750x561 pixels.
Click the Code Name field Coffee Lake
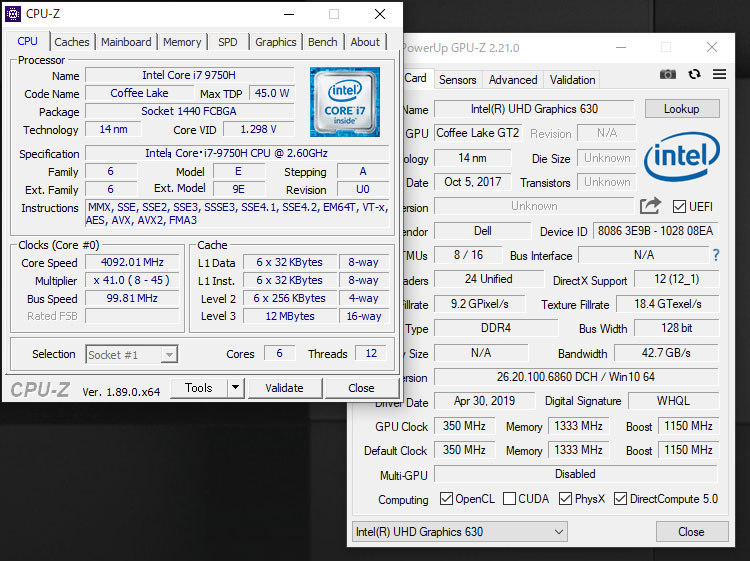pos(140,93)
